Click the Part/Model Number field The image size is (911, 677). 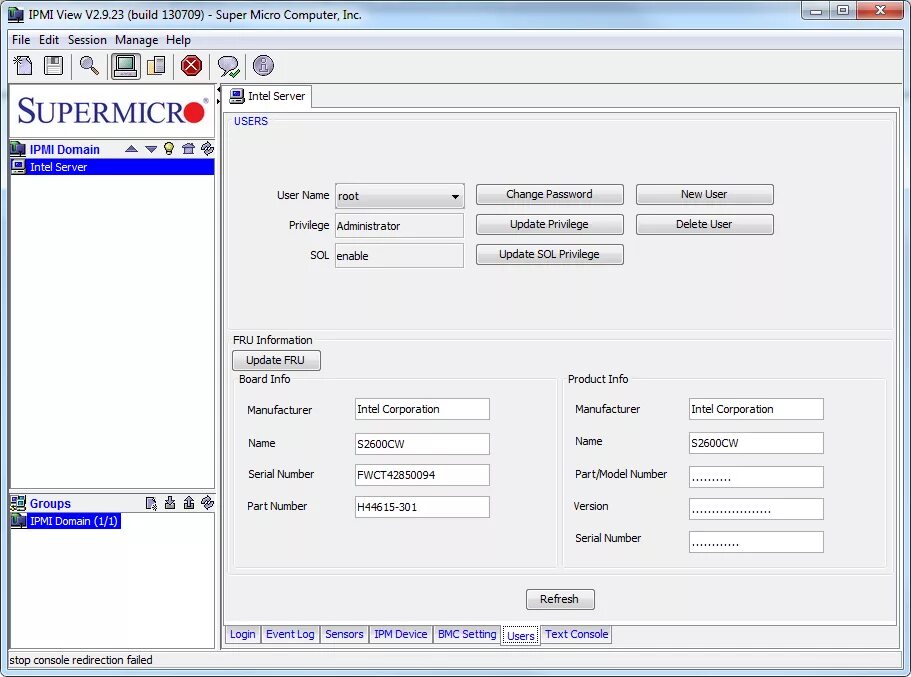point(756,477)
